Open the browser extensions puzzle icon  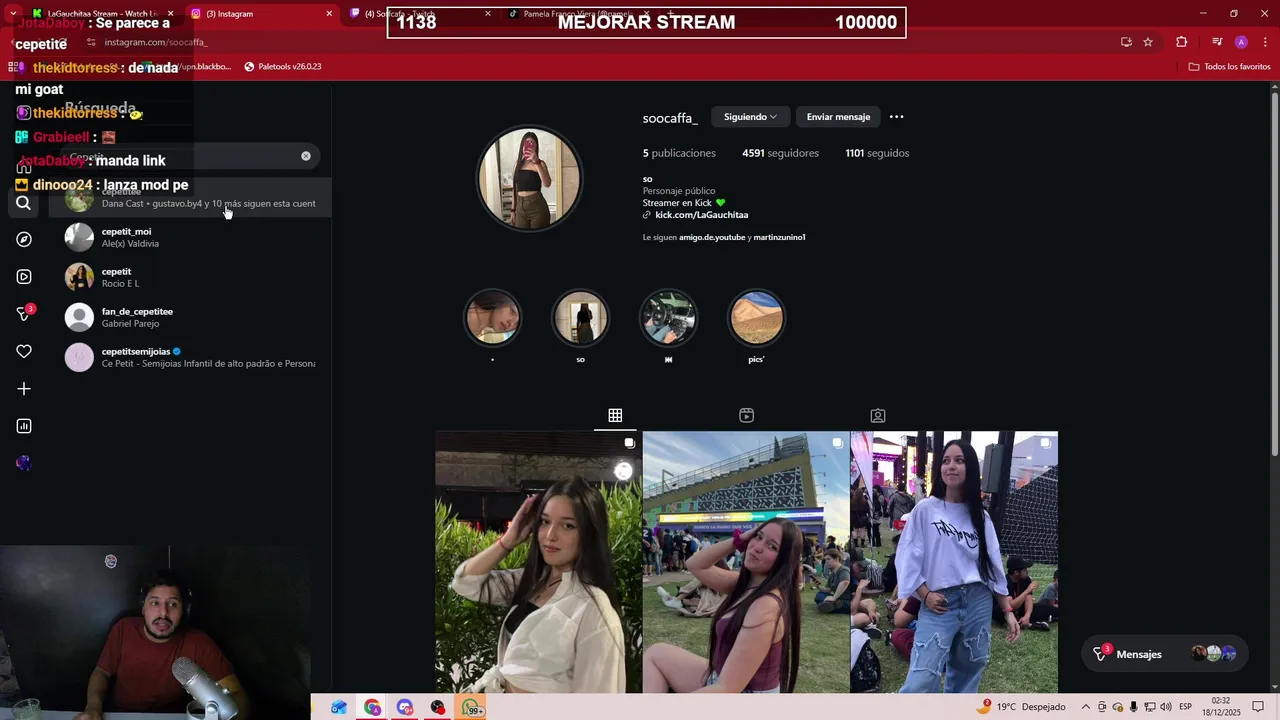click(1182, 42)
